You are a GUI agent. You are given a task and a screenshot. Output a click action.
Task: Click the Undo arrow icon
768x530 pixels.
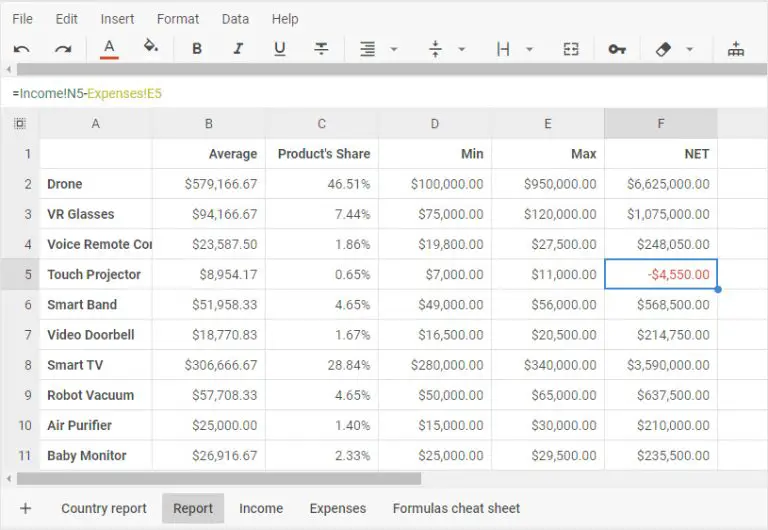pyautogui.click(x=22, y=49)
